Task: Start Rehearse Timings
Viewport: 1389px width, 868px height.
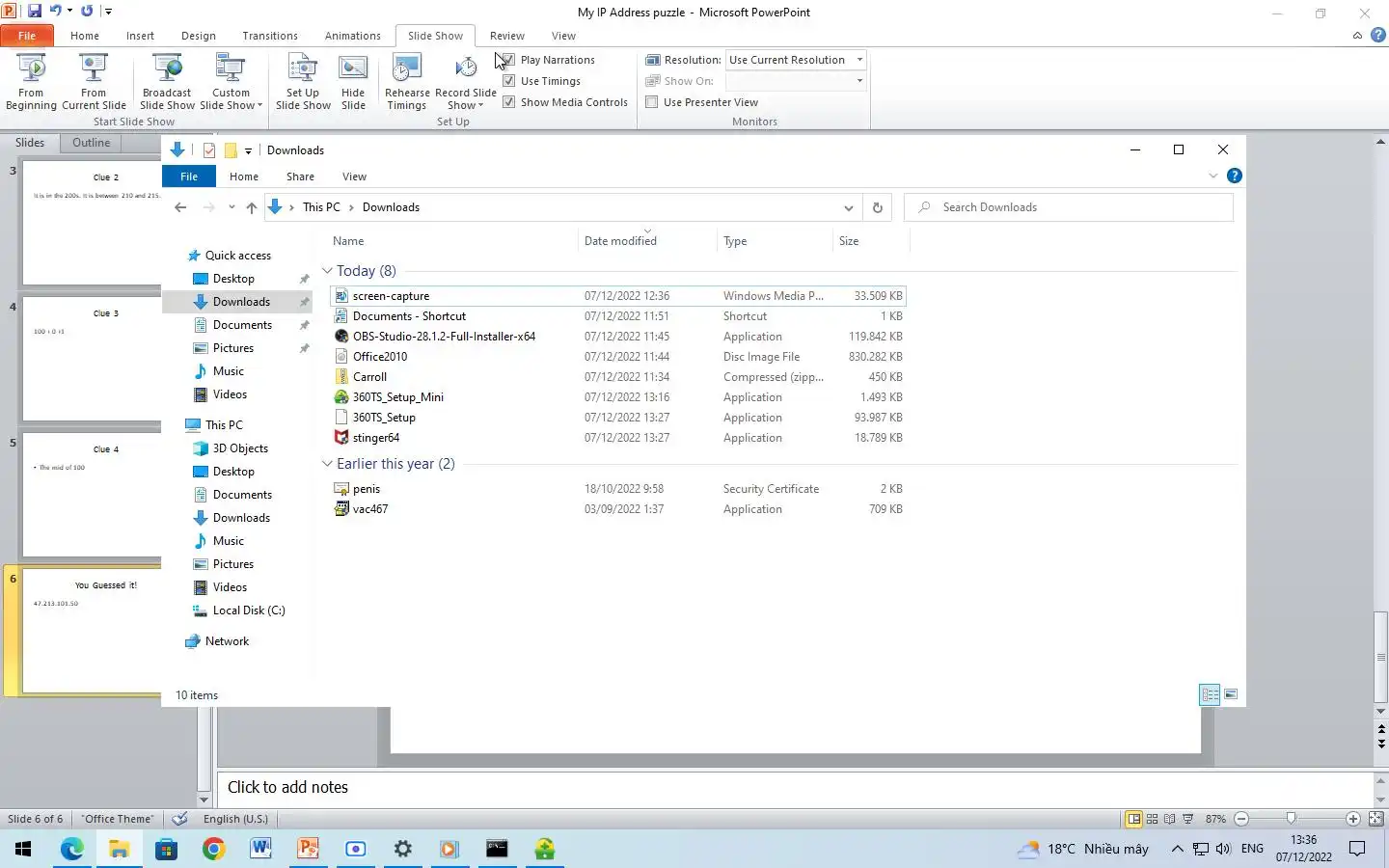Action: click(407, 82)
